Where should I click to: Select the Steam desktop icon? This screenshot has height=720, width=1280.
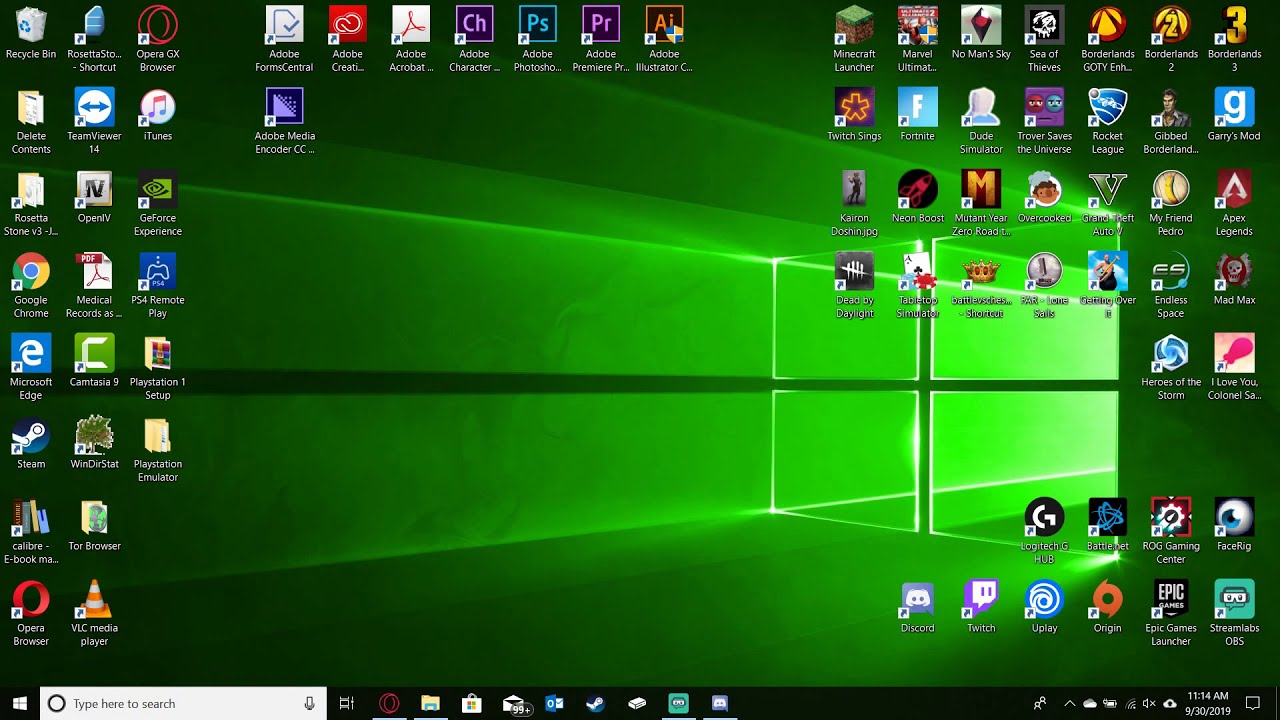coord(31,444)
